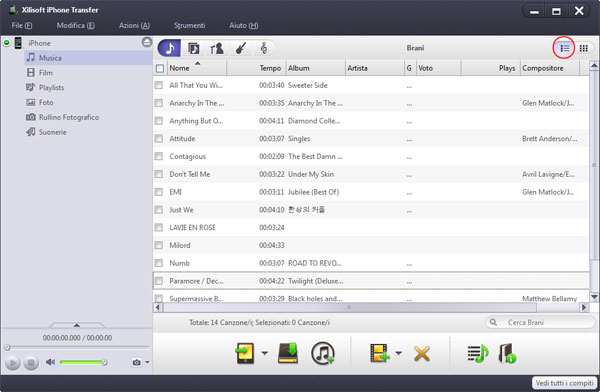Check the All That You Wi... song
Viewport: 600px width, 392px height.
coord(159,85)
